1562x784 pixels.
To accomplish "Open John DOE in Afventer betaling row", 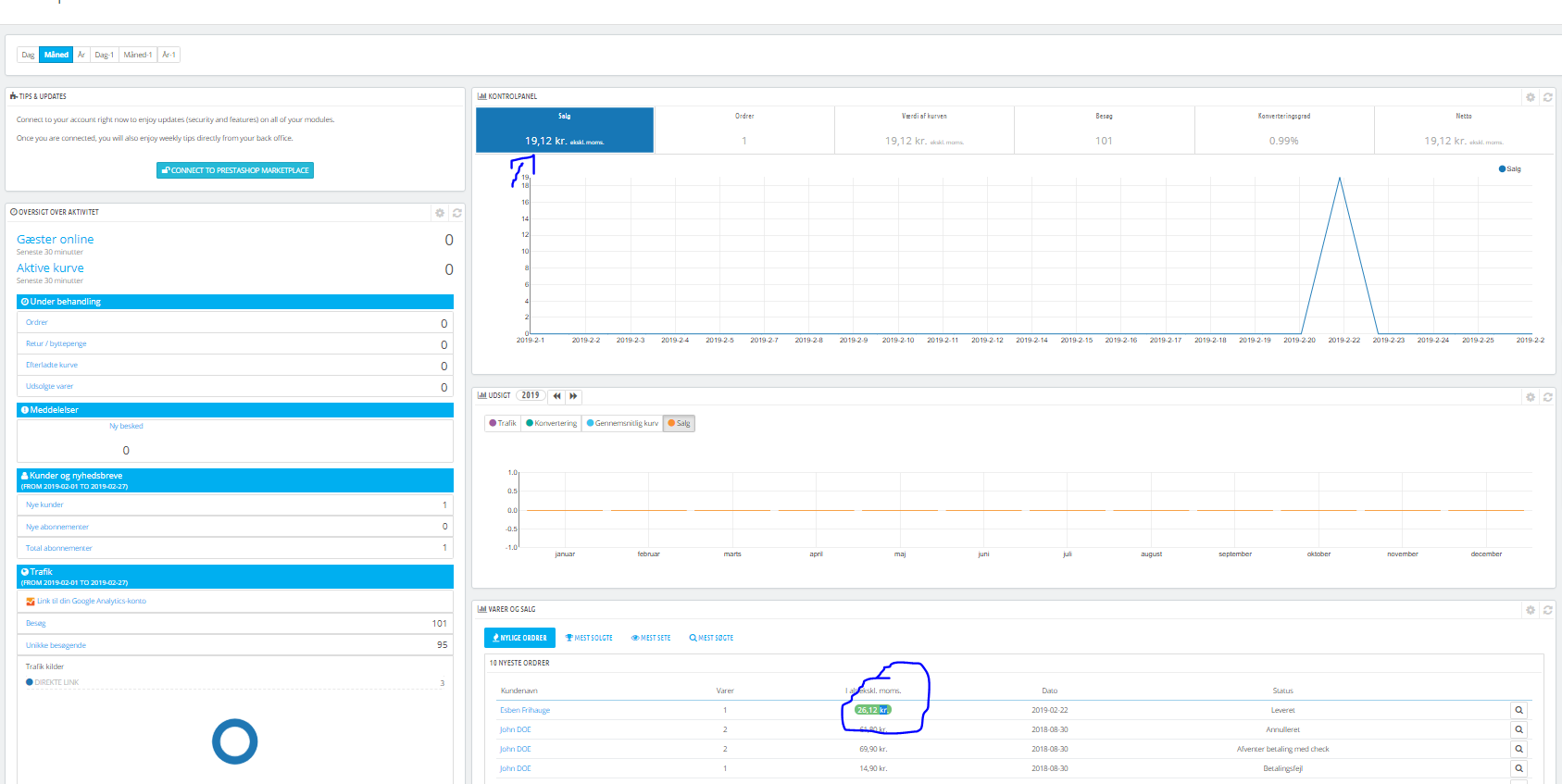I will 516,749.
